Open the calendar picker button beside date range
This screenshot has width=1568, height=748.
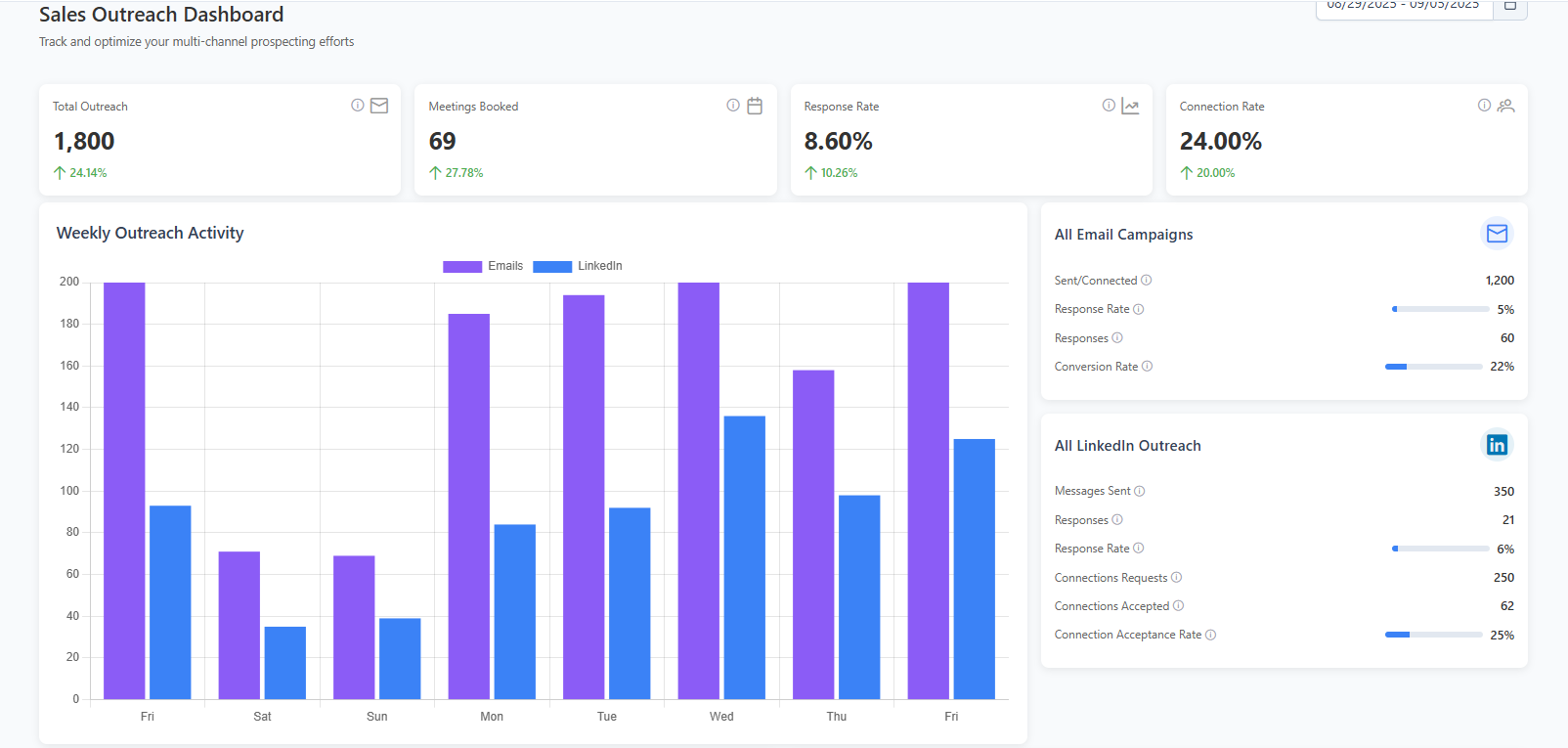[1510, 8]
